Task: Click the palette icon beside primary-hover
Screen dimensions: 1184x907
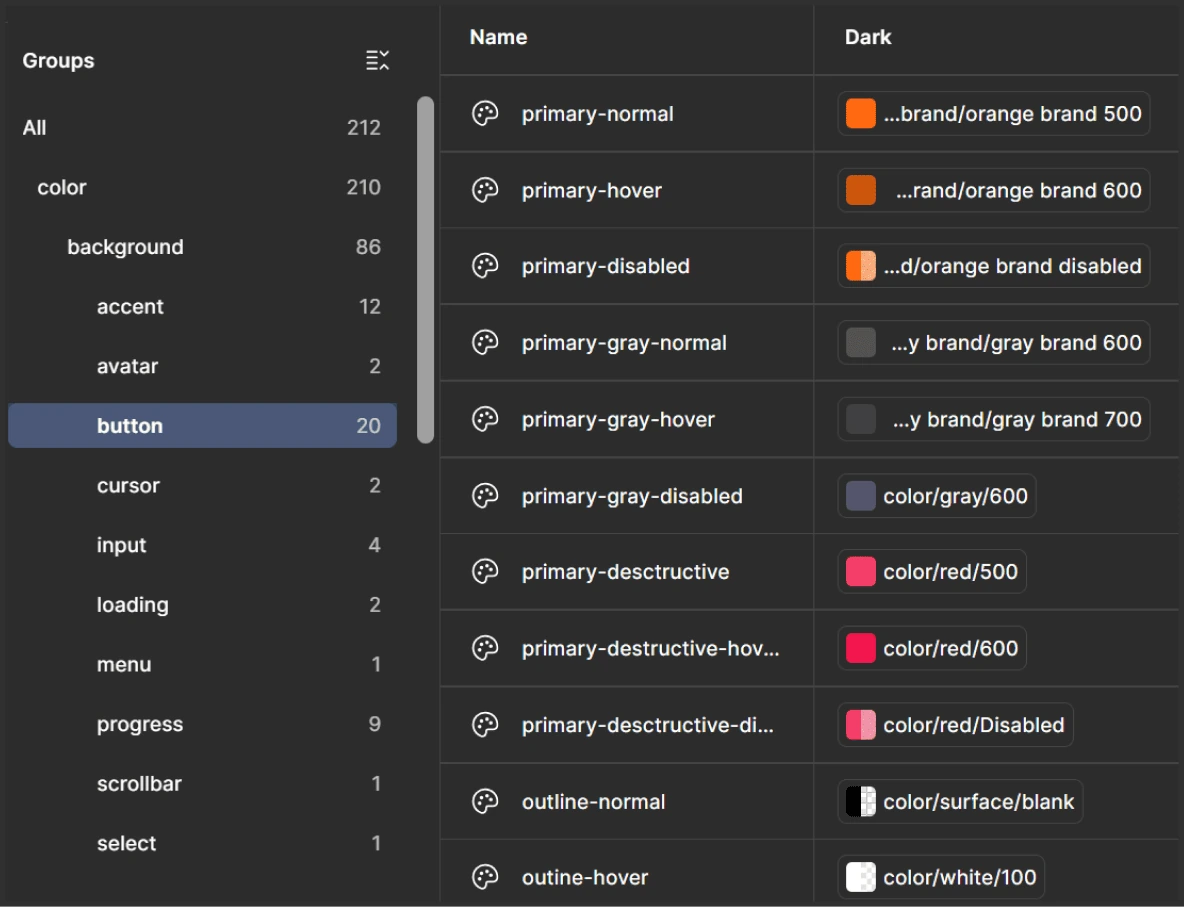Action: [485, 190]
